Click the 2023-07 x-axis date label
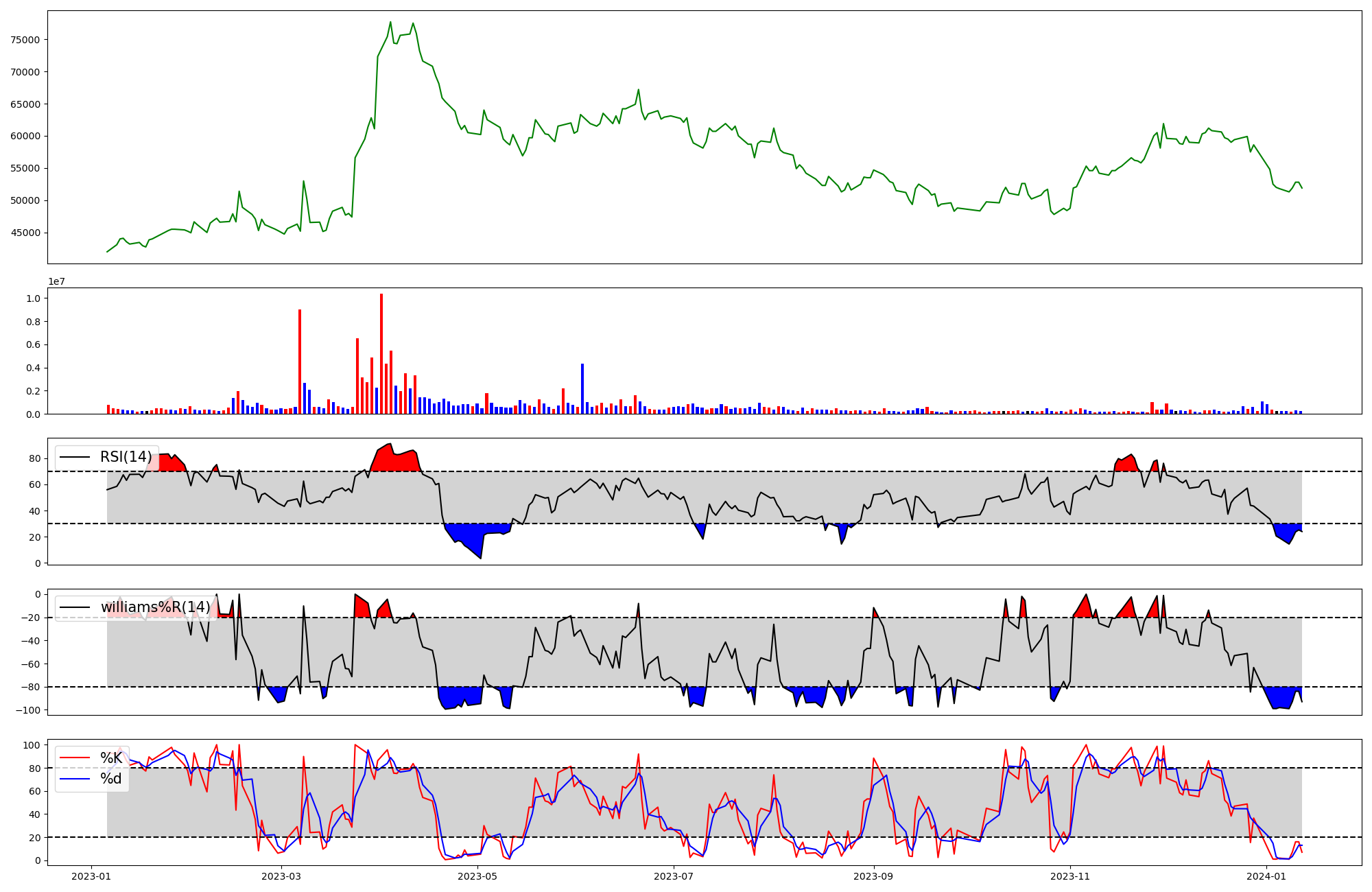Viewport: 1372px width, 892px height. (x=674, y=876)
